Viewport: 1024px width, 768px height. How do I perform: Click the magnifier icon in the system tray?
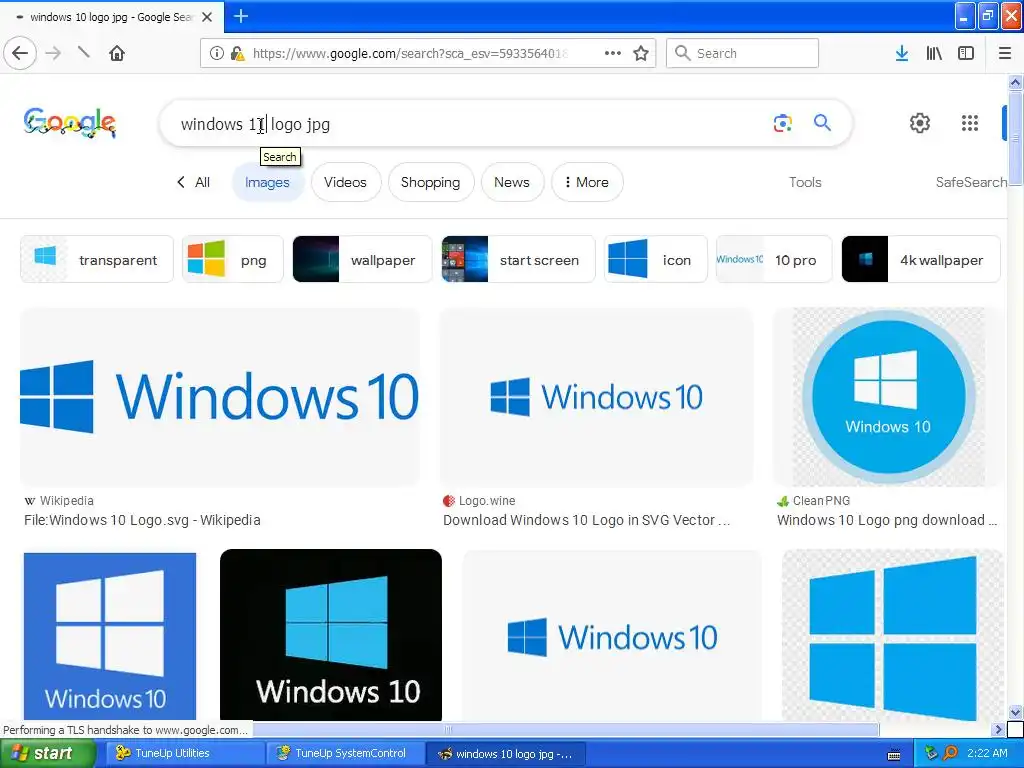click(950, 753)
